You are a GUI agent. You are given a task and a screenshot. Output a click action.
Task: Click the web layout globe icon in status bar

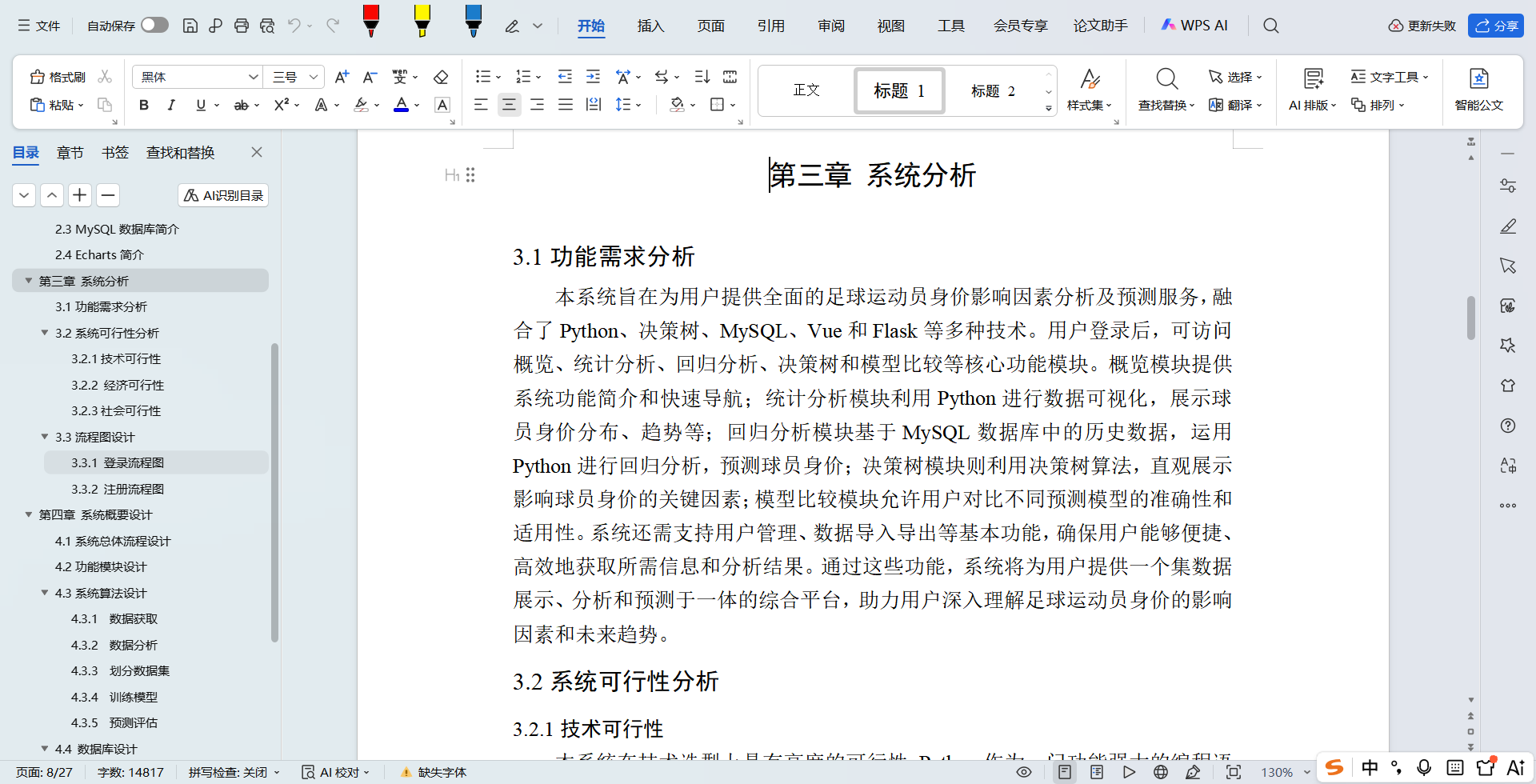[1161, 772]
